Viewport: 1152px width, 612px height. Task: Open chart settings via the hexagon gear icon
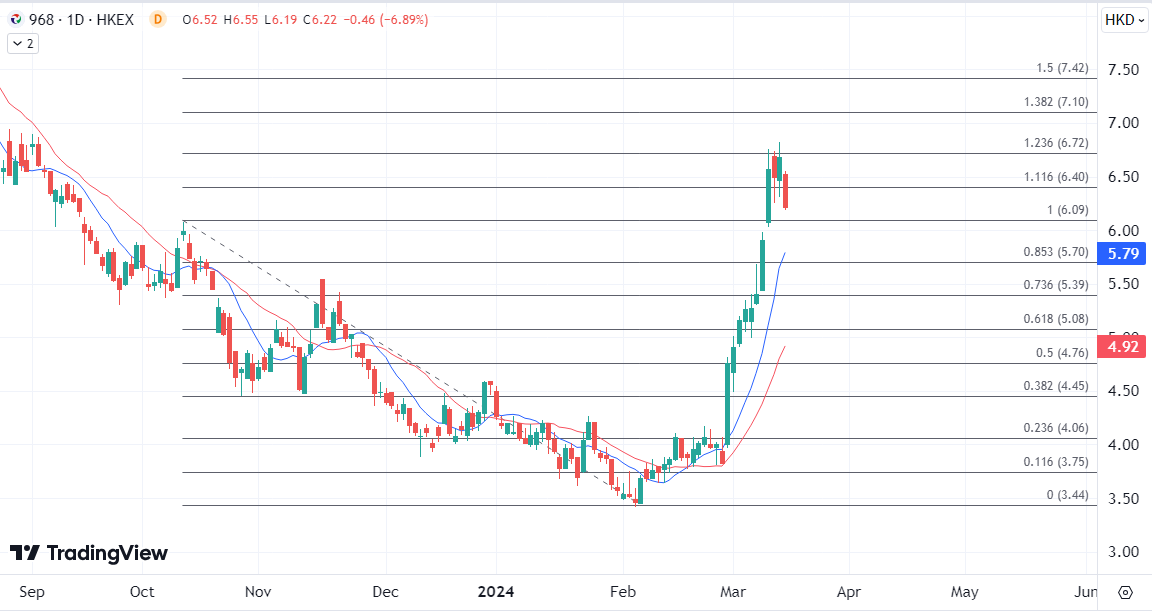click(x=1126, y=592)
